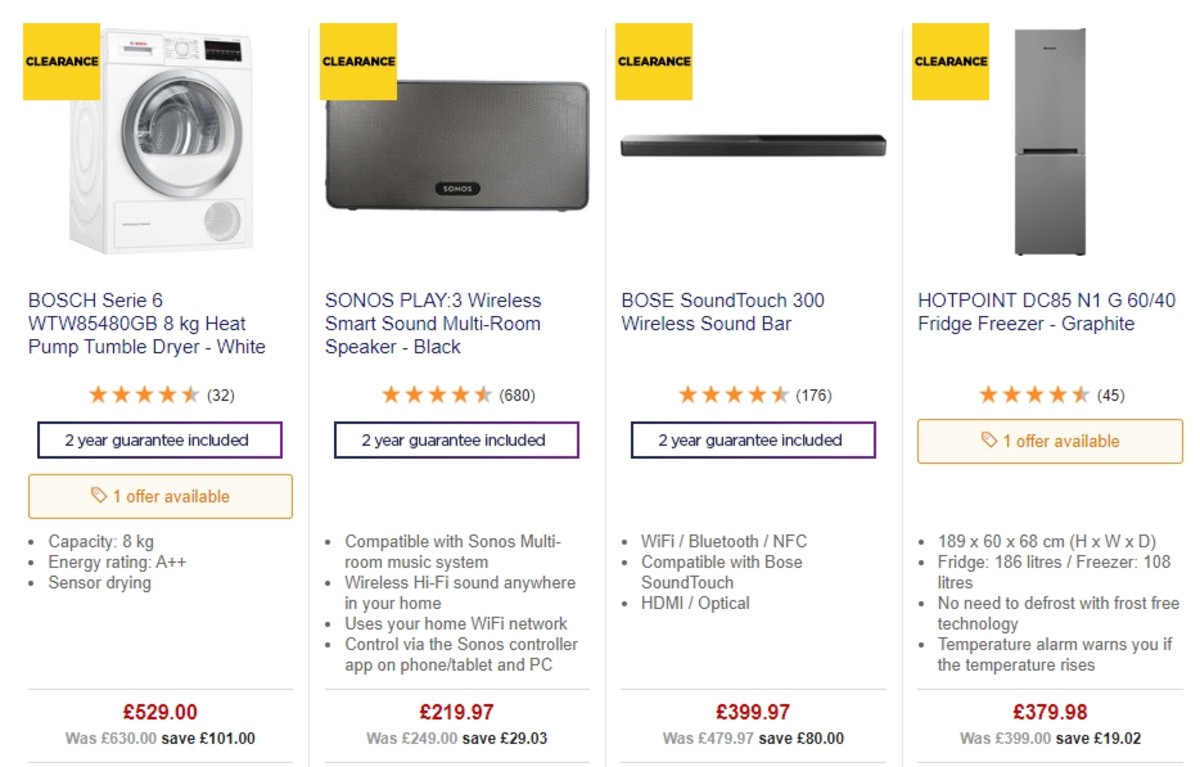Viewport: 1200px width, 767px height.
Task: Click the Hotpoint fridge freezer product image
Action: (x=1048, y=140)
